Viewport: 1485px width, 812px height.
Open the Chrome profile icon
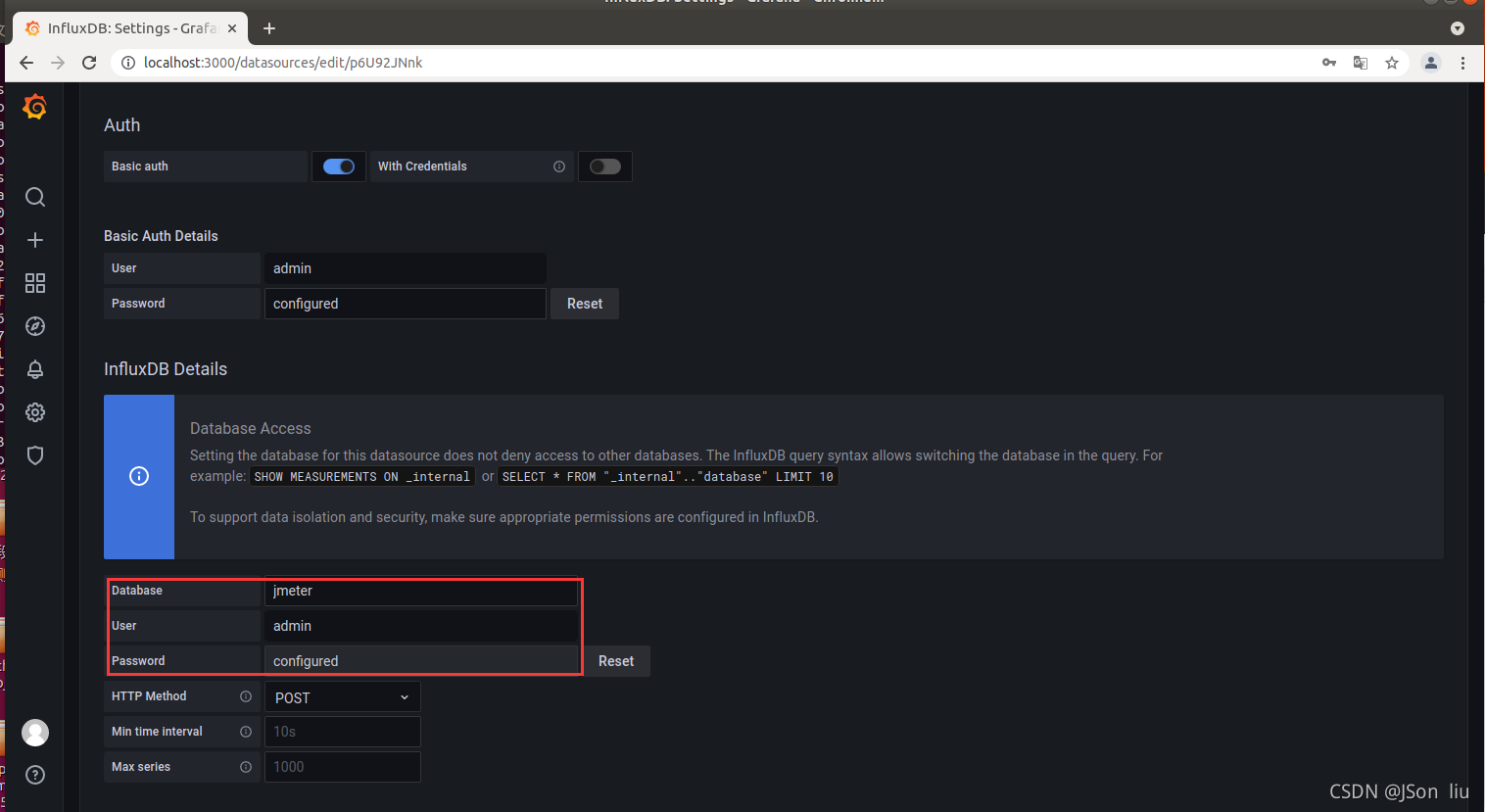point(1431,63)
